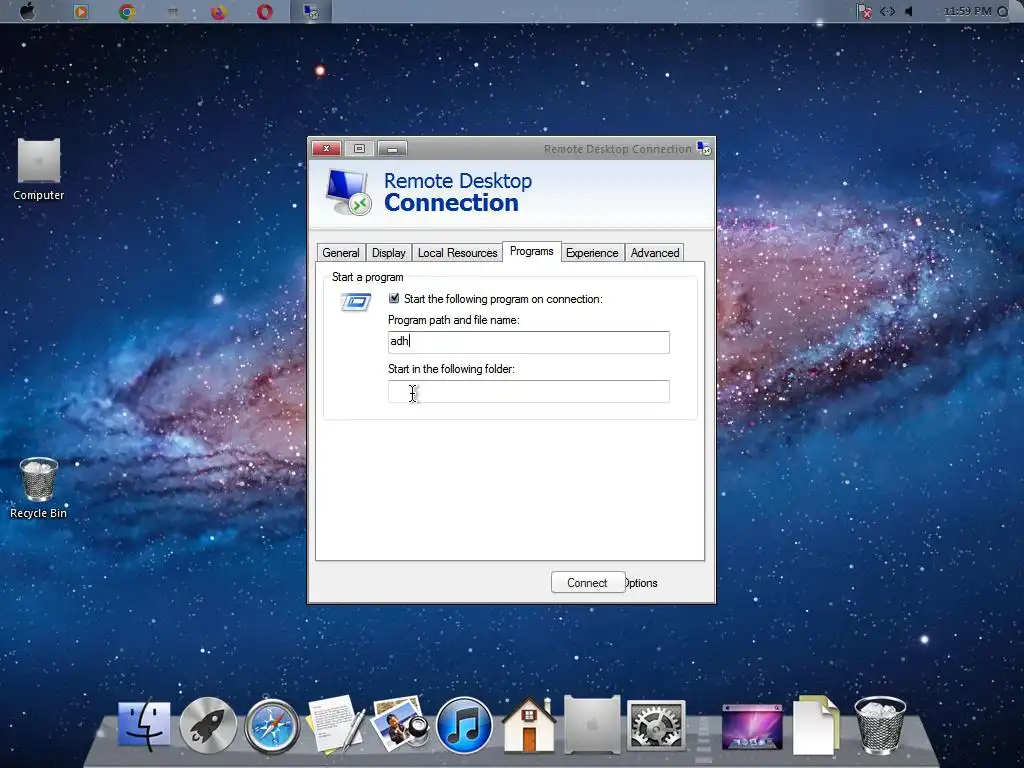
Task: Open Finder in the dock
Action: click(144, 725)
